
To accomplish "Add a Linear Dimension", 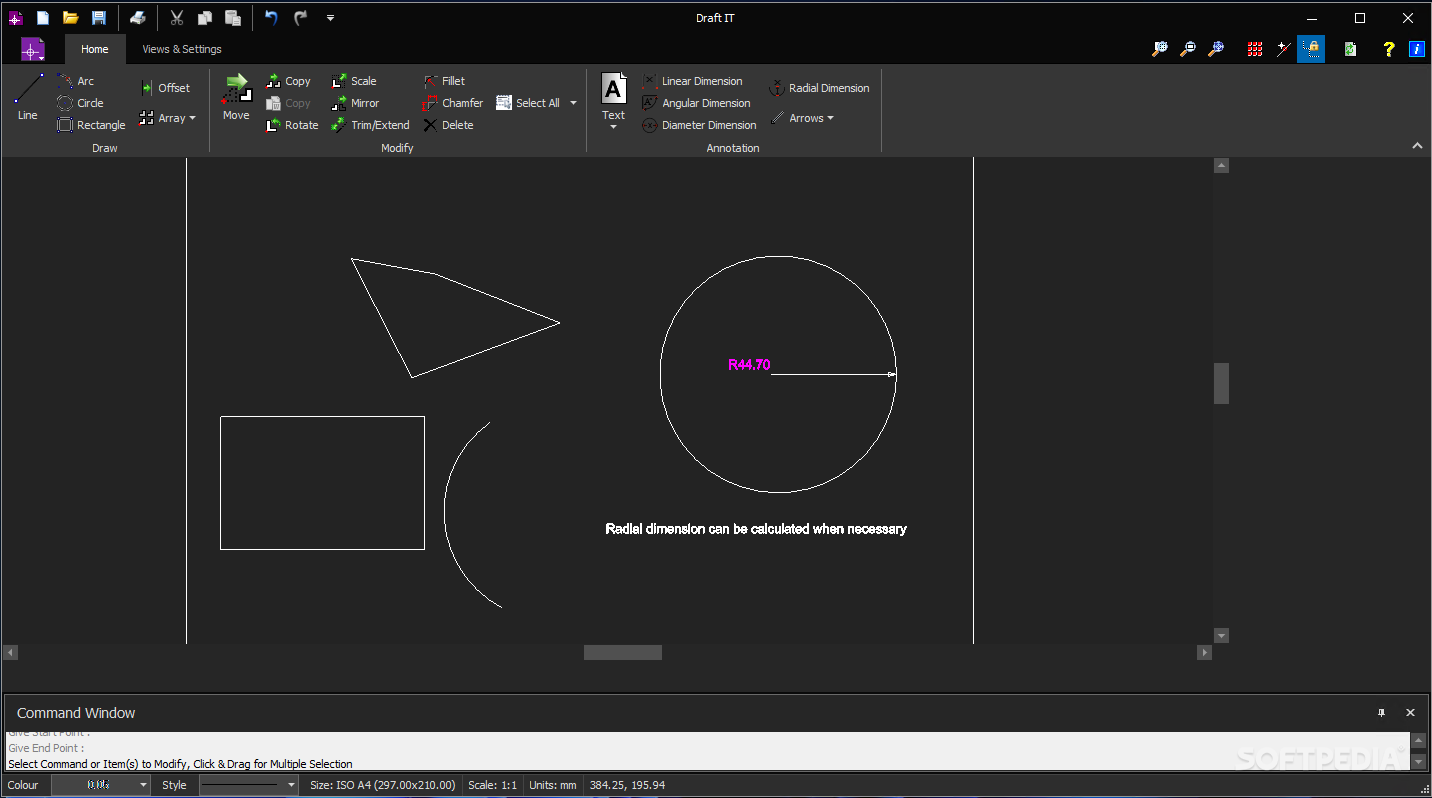I will [693, 81].
